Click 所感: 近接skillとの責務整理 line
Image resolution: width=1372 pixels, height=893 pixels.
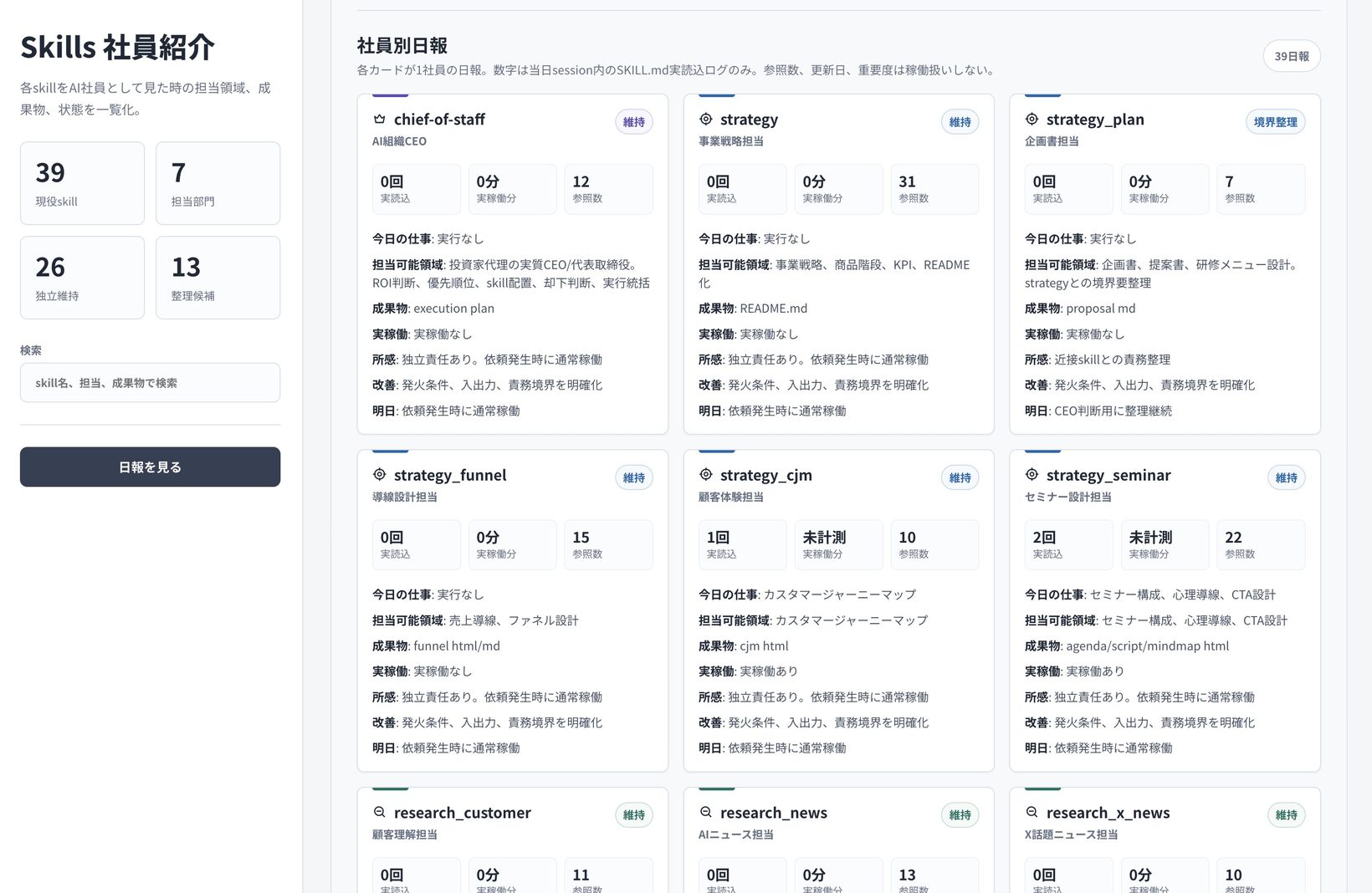click(1098, 360)
